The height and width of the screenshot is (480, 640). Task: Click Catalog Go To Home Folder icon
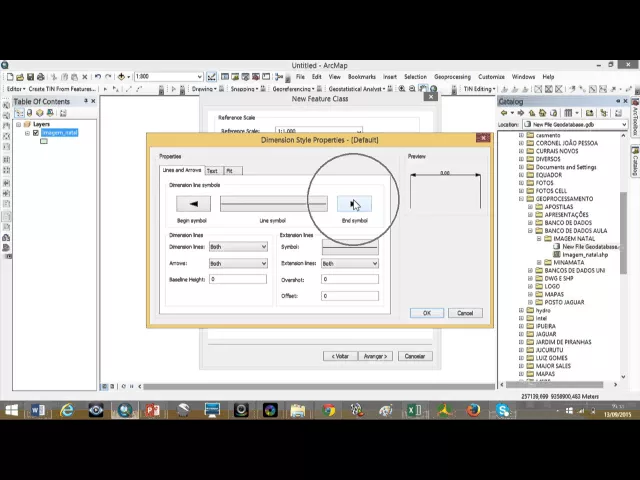click(542, 113)
